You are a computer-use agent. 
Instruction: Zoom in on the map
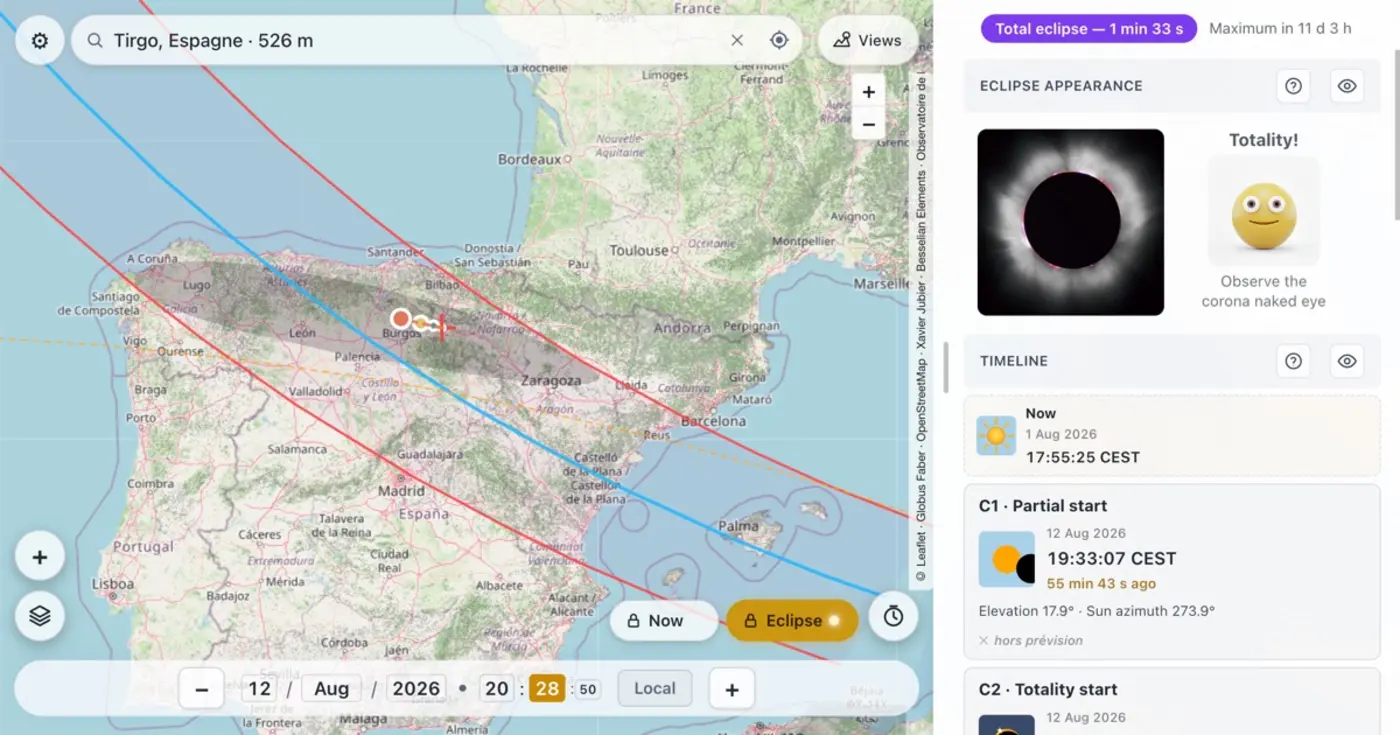pyautogui.click(x=868, y=92)
